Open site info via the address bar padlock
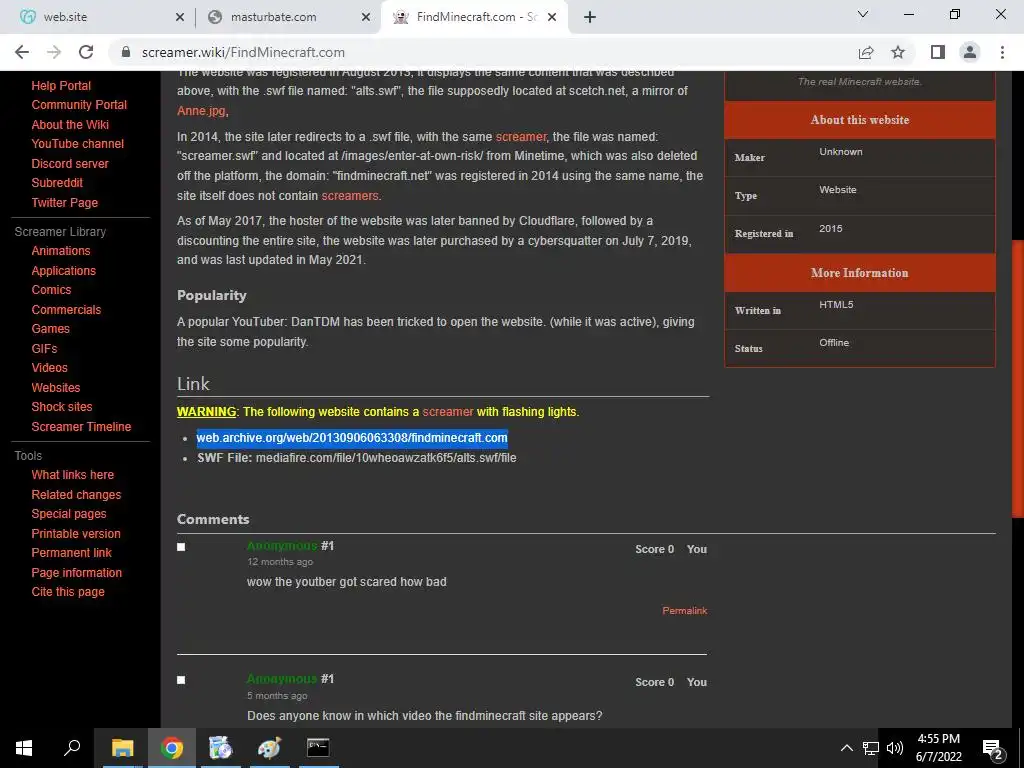The width and height of the screenshot is (1024, 768). coord(126,52)
